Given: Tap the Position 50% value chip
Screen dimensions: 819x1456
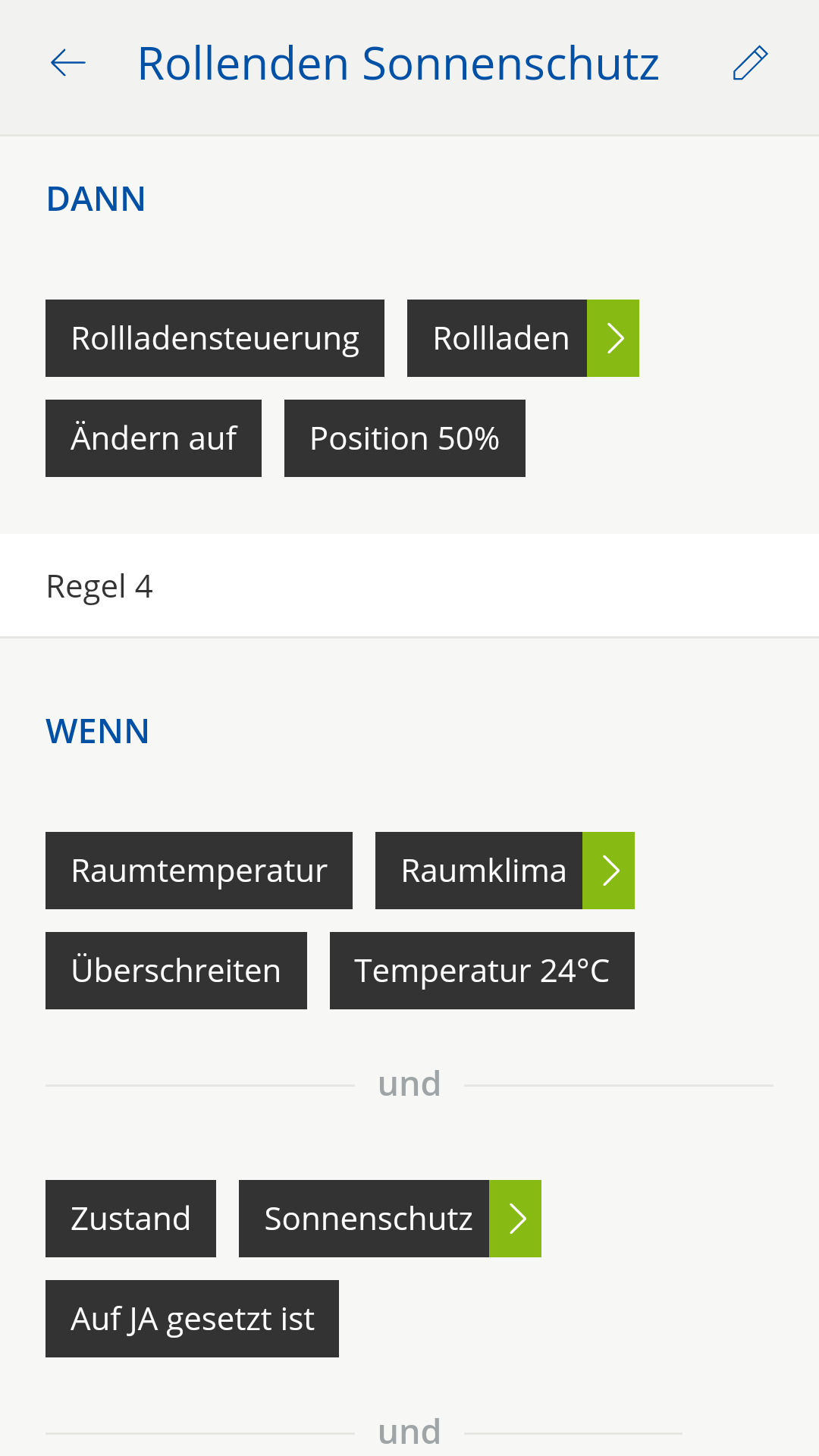Looking at the screenshot, I should [404, 438].
